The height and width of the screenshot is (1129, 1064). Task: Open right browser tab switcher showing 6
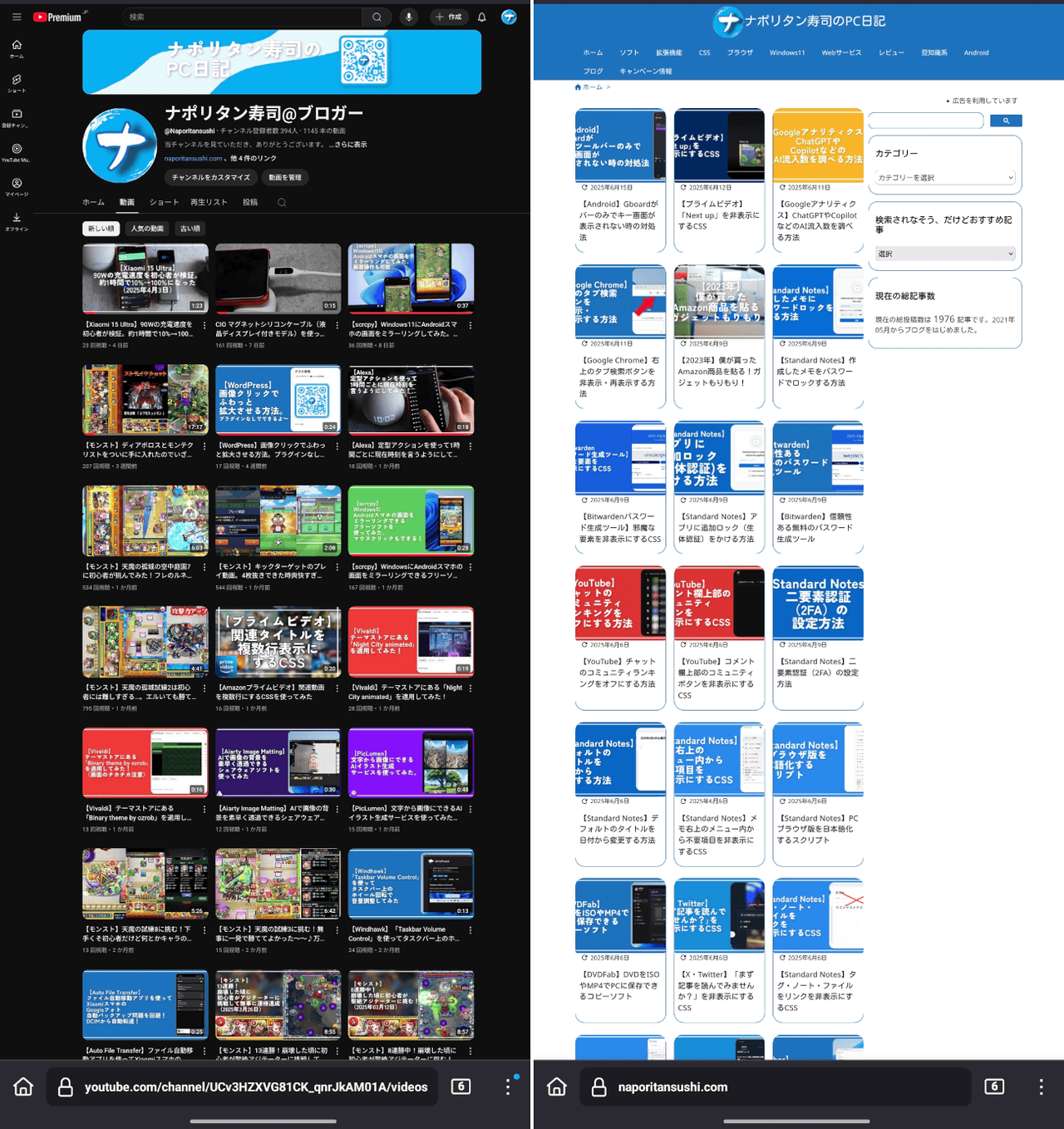pyautogui.click(x=994, y=1087)
